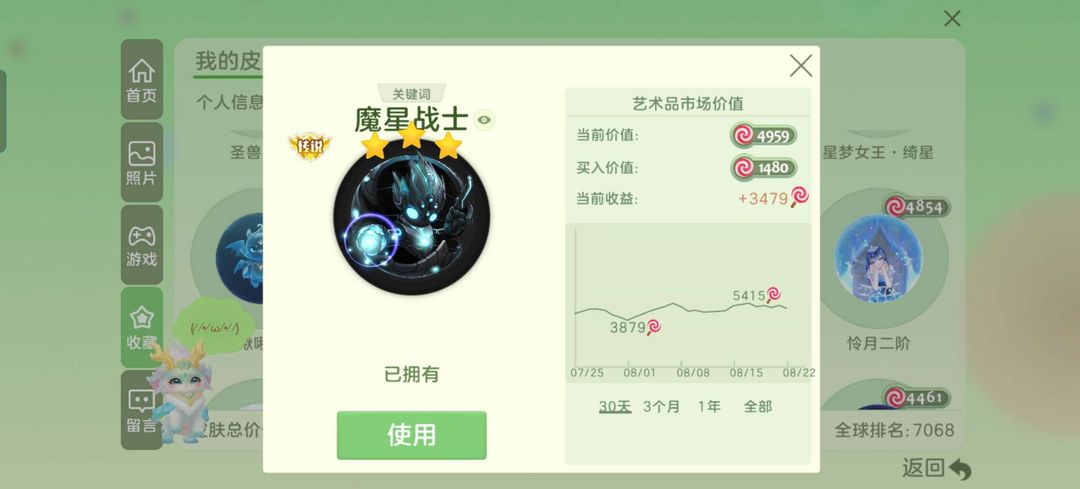The image size is (1080, 489).
Task: Open the 怜月二阶 skin thumbnail
Action: [x=877, y=258]
